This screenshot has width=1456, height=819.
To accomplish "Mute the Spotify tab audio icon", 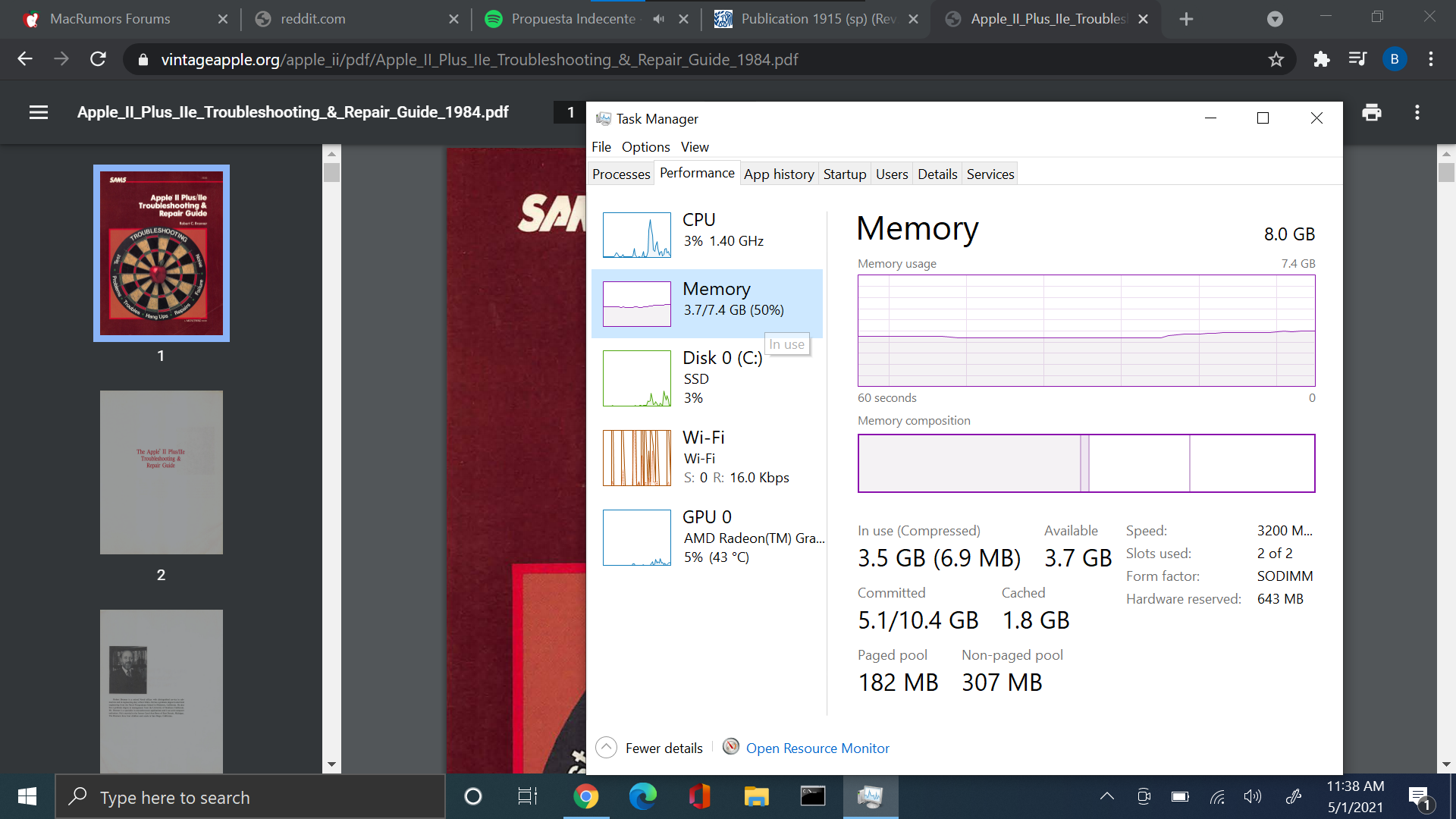I will point(658,19).
